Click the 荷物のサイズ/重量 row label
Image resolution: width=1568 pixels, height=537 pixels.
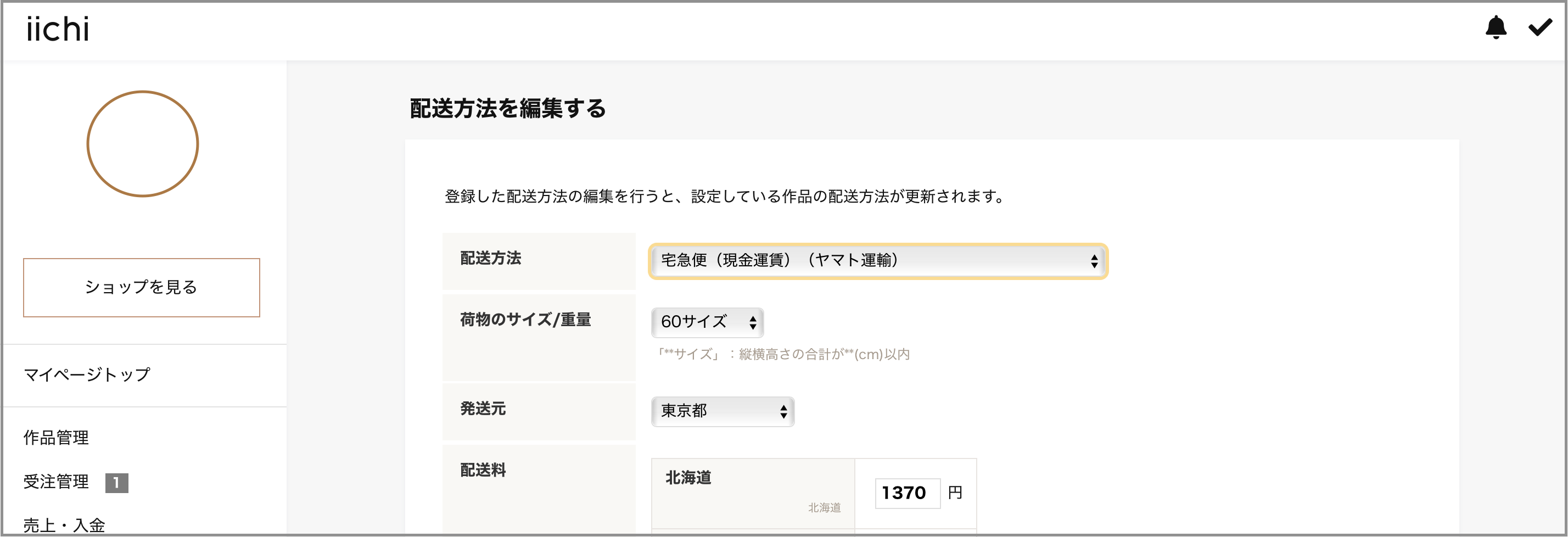[x=525, y=320]
